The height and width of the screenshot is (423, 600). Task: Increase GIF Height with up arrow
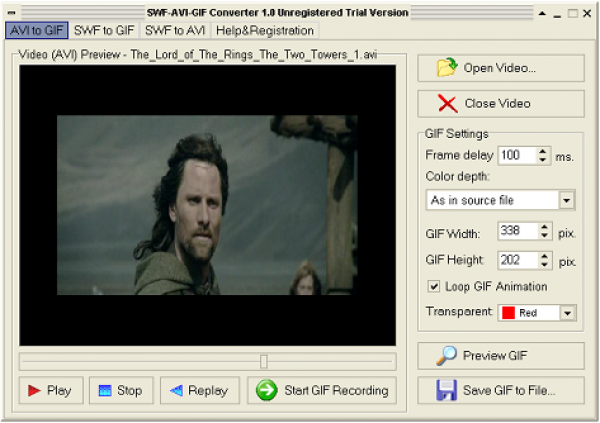click(545, 256)
